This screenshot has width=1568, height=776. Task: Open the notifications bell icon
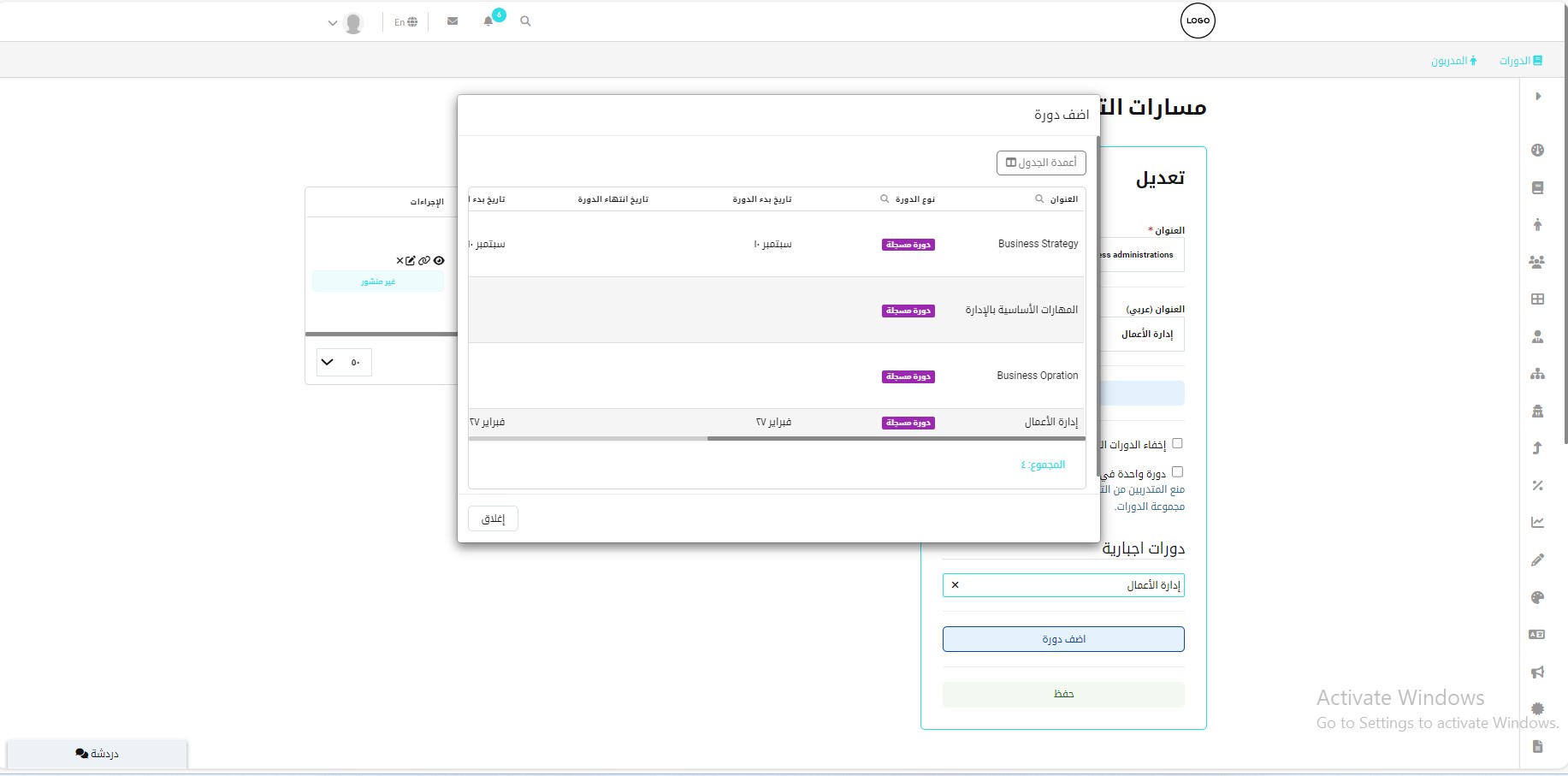point(488,21)
